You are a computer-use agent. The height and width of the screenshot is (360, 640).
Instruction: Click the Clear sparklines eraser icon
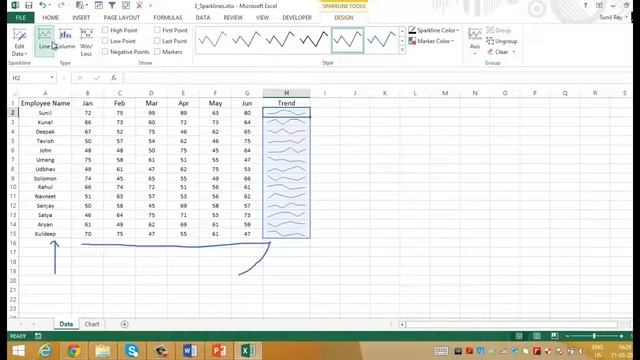490,52
